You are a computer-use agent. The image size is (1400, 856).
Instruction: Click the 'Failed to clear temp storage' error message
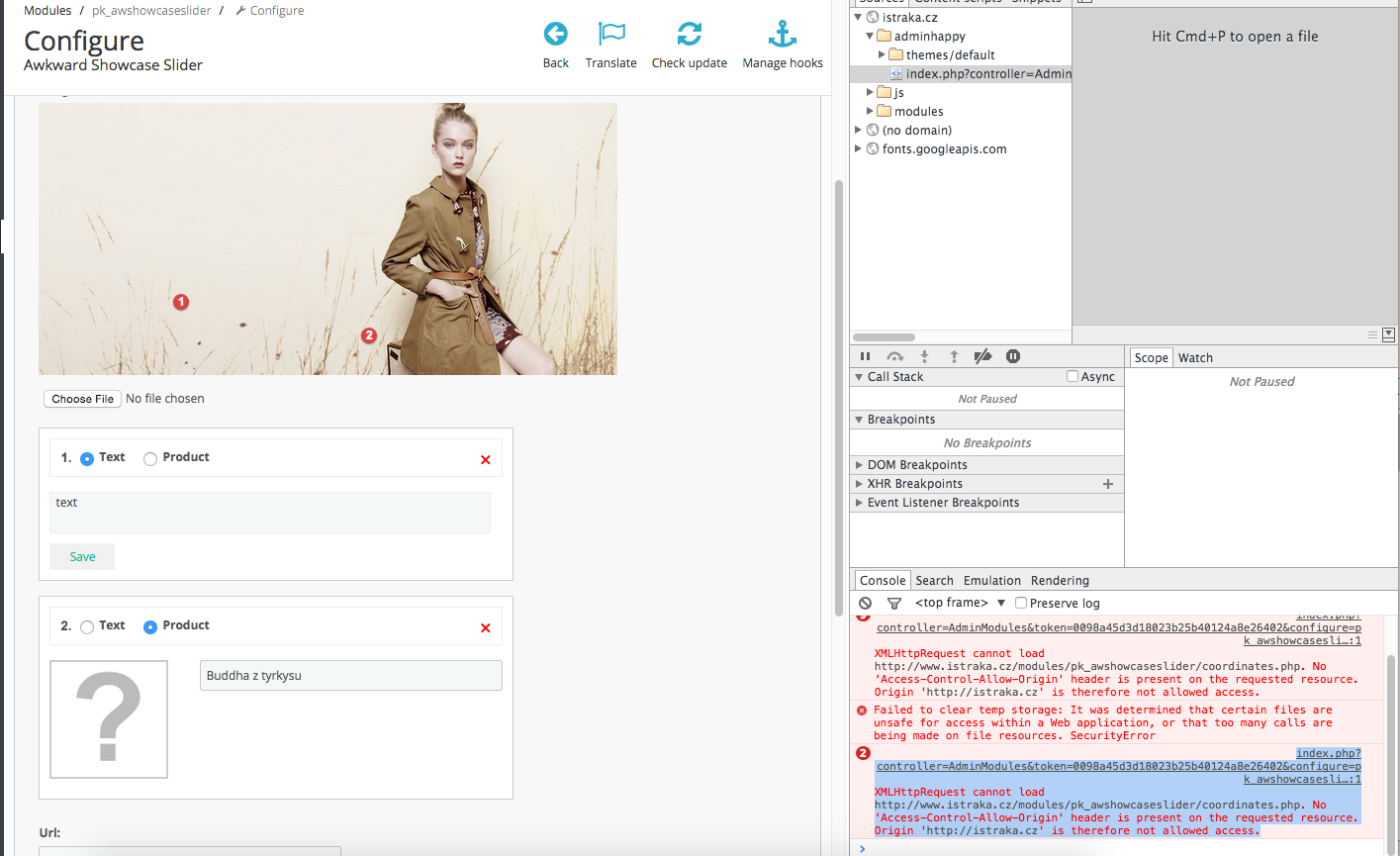point(1103,722)
